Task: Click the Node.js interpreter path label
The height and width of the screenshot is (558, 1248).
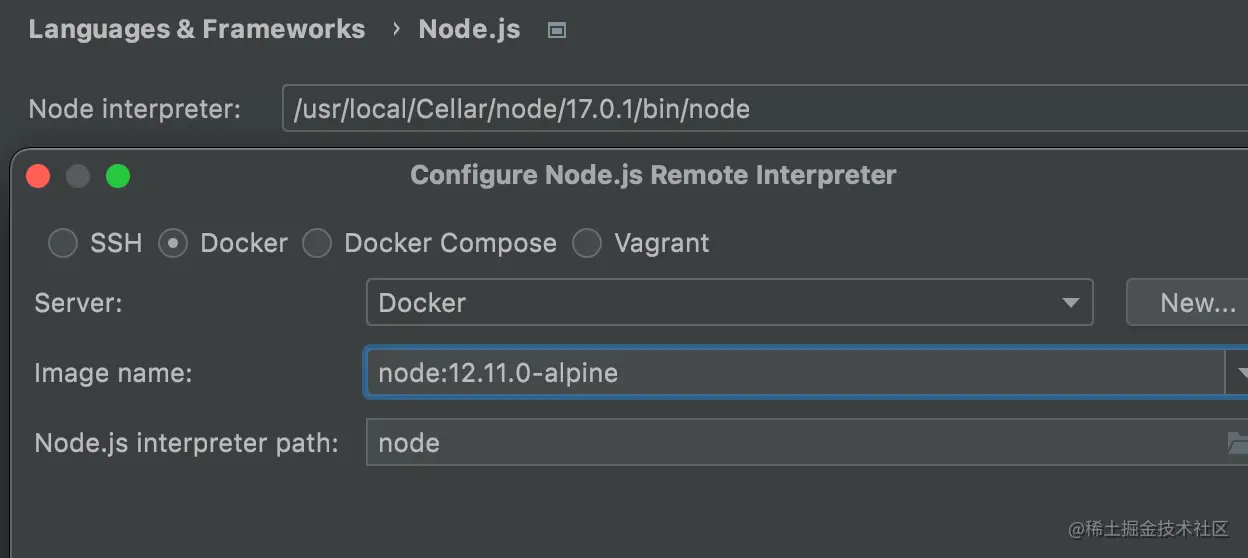Action: coord(186,443)
